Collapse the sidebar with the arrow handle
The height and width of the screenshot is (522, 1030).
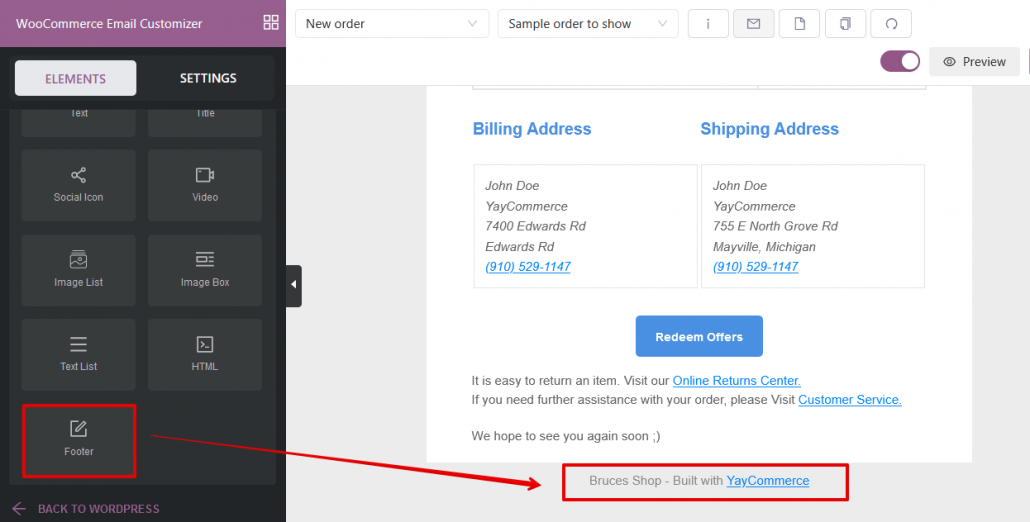[294, 286]
